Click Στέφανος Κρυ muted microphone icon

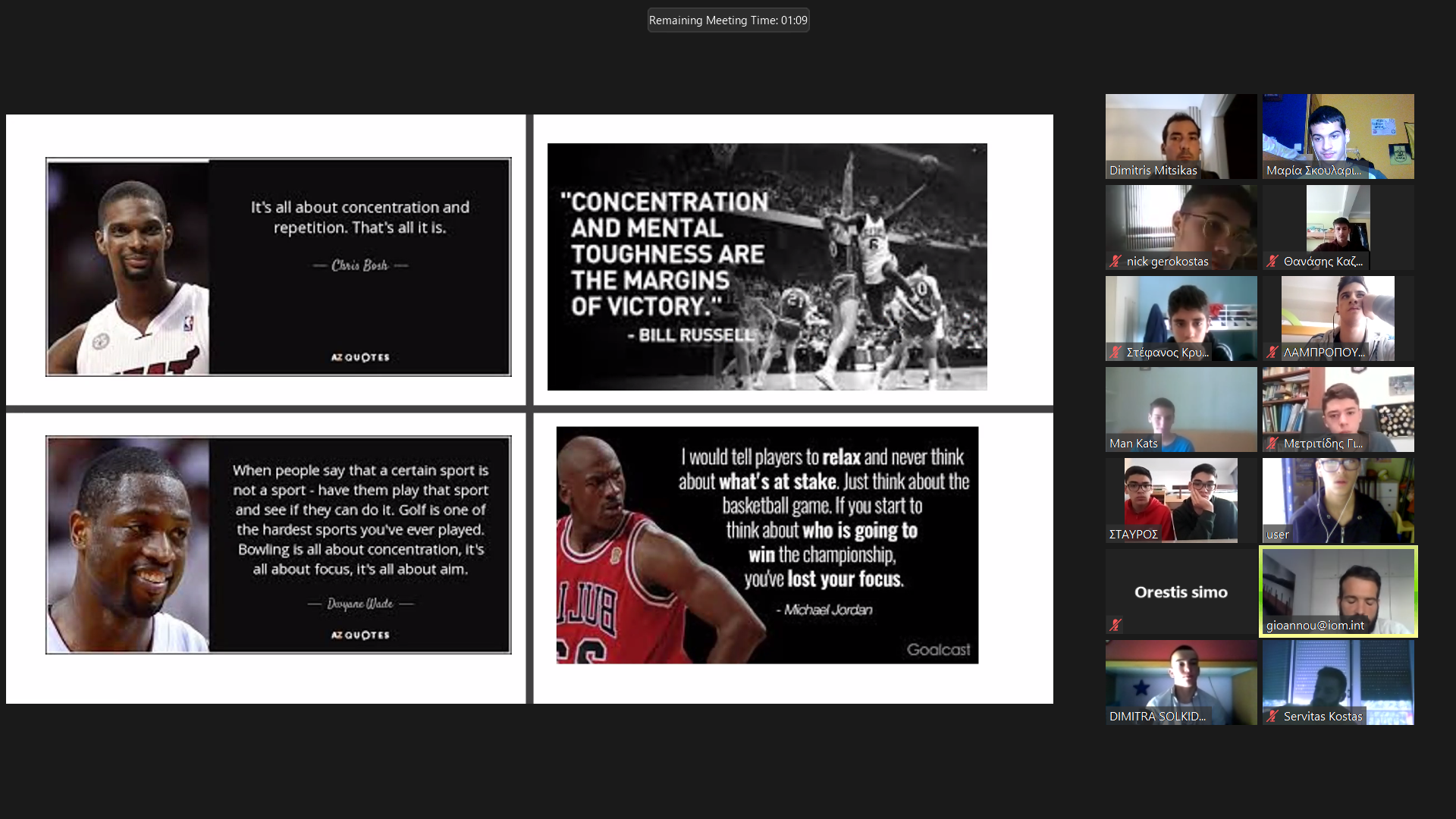point(1116,353)
